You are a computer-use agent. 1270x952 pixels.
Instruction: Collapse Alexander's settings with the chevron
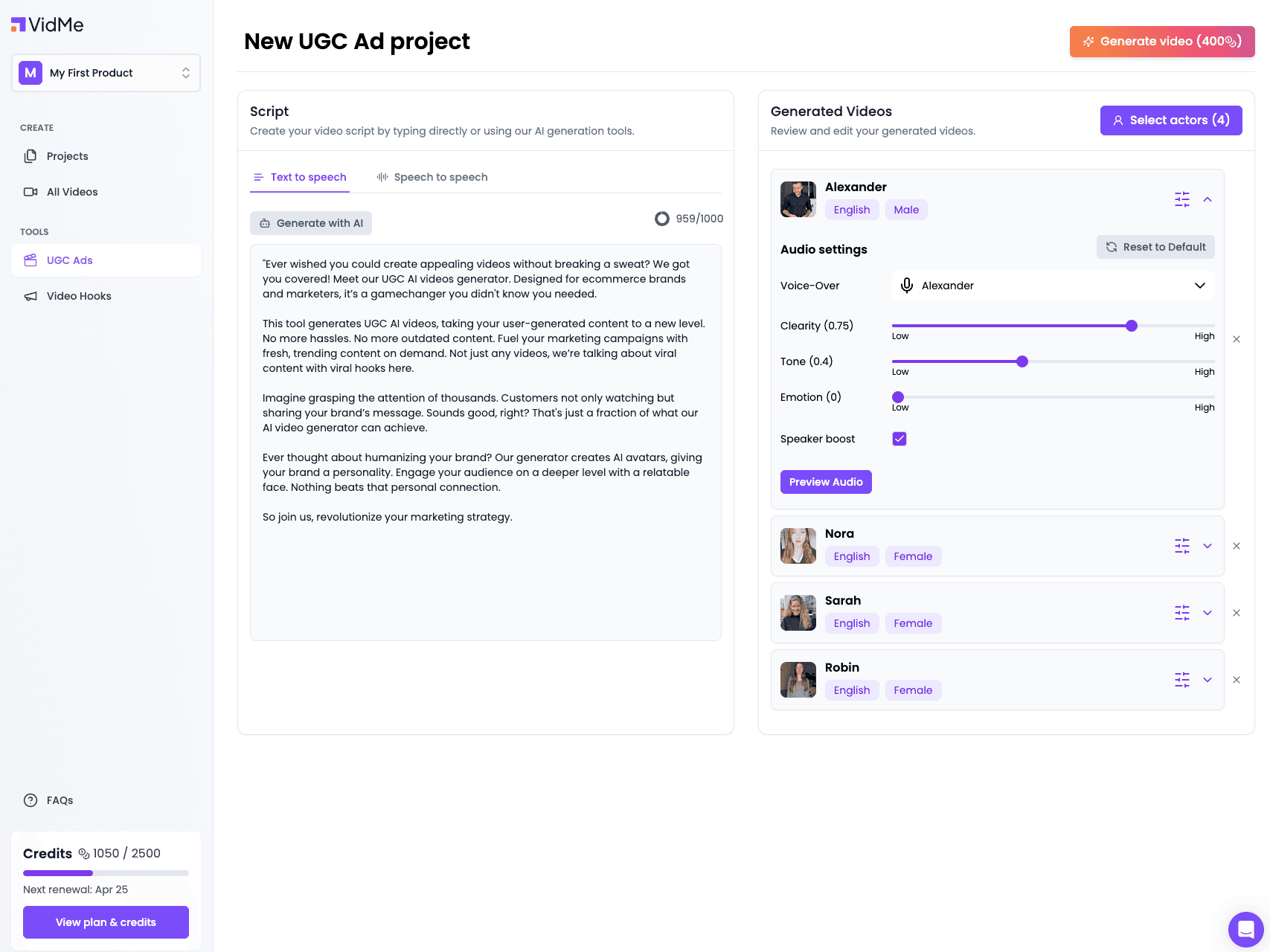pyautogui.click(x=1208, y=199)
